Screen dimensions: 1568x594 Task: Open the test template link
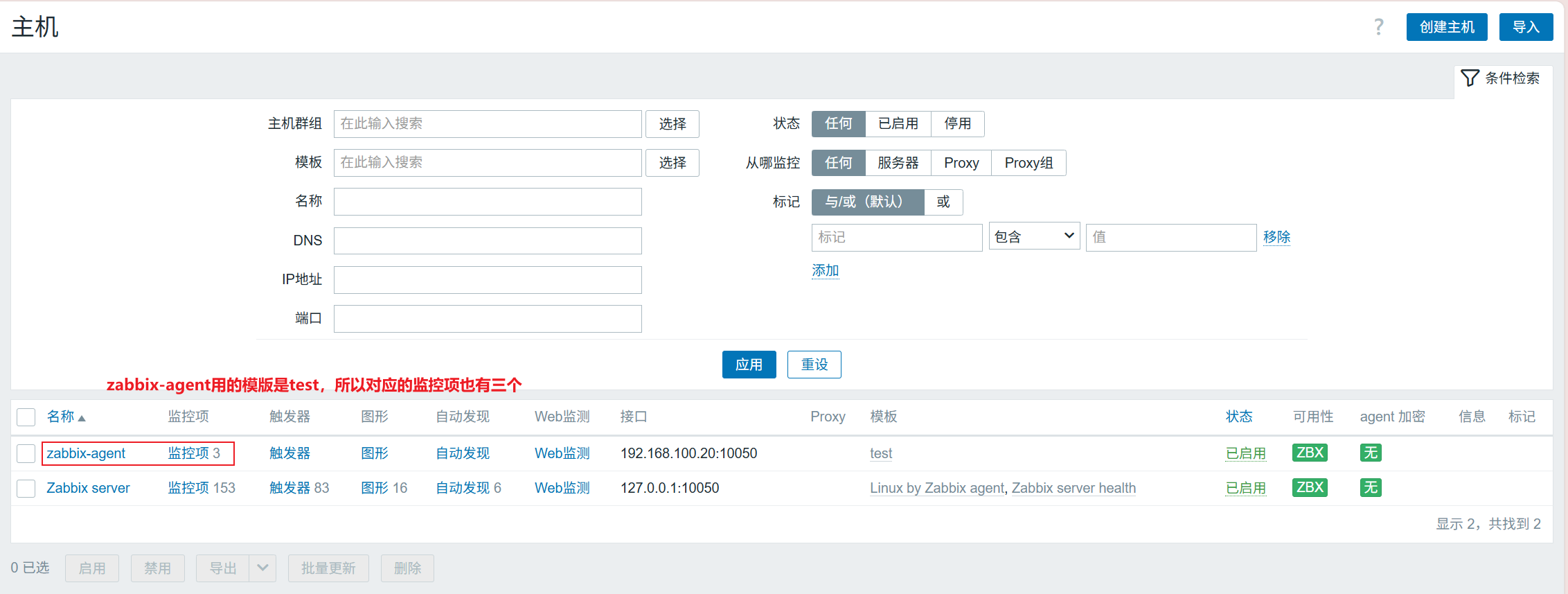point(881,453)
